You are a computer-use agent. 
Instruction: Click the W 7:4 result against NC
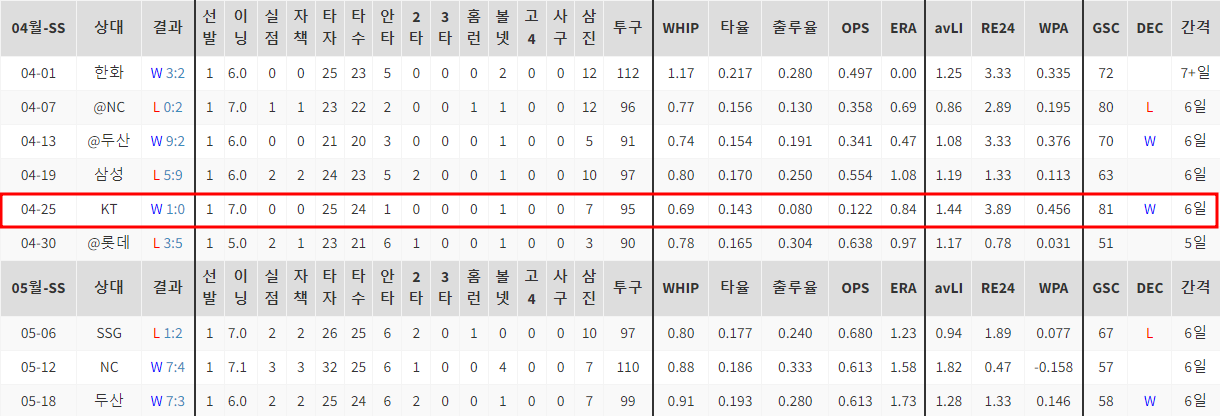point(167,367)
